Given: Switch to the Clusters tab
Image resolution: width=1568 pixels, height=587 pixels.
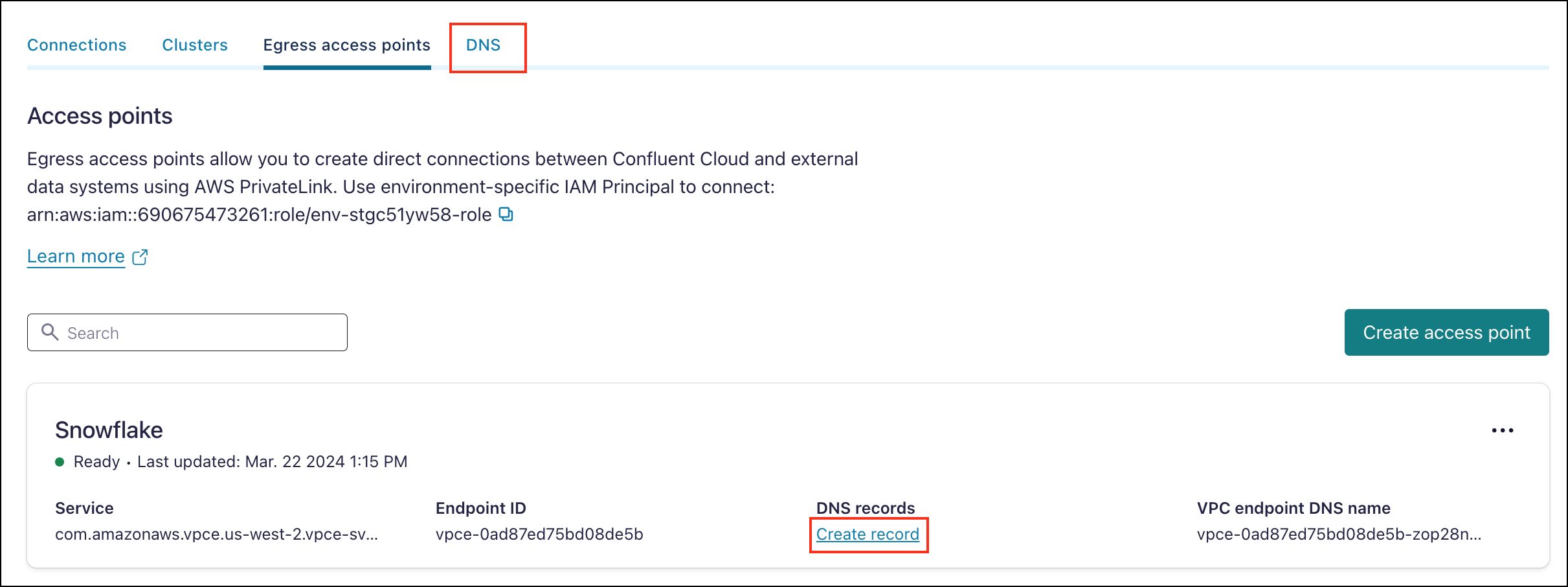Looking at the screenshot, I should pyautogui.click(x=194, y=45).
